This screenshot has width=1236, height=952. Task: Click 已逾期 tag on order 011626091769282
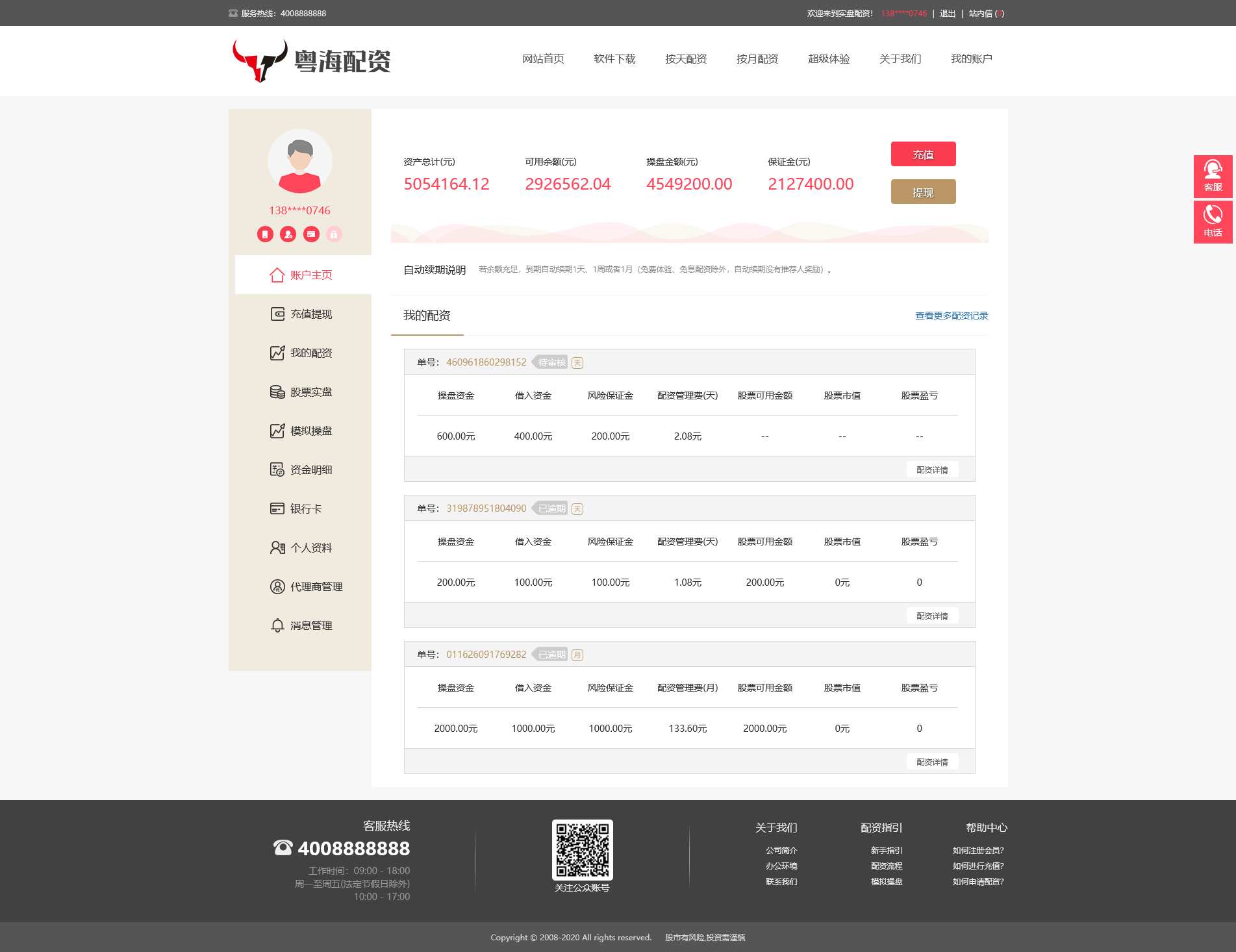click(x=550, y=655)
